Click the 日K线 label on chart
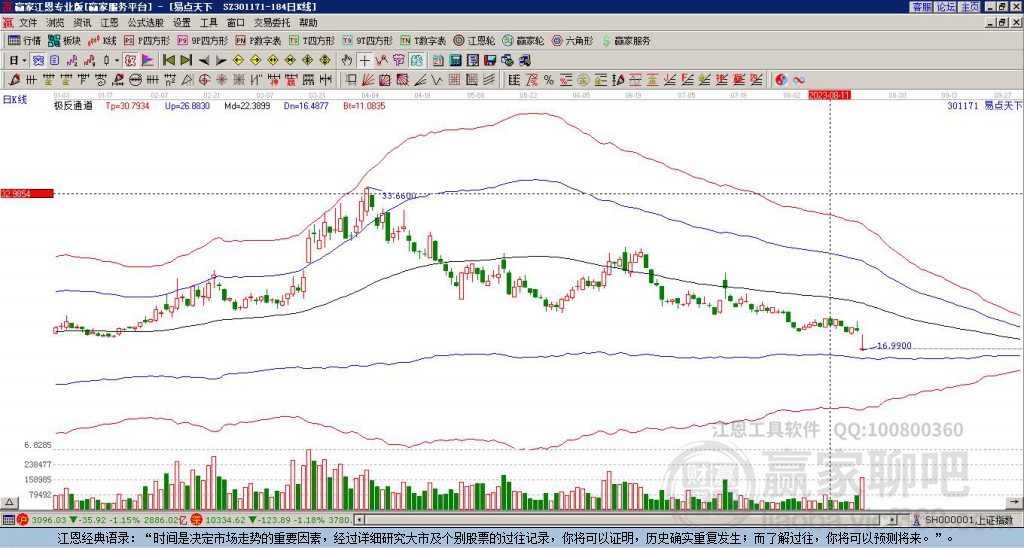Image resolution: width=1024 pixels, height=548 pixels. pos(15,99)
